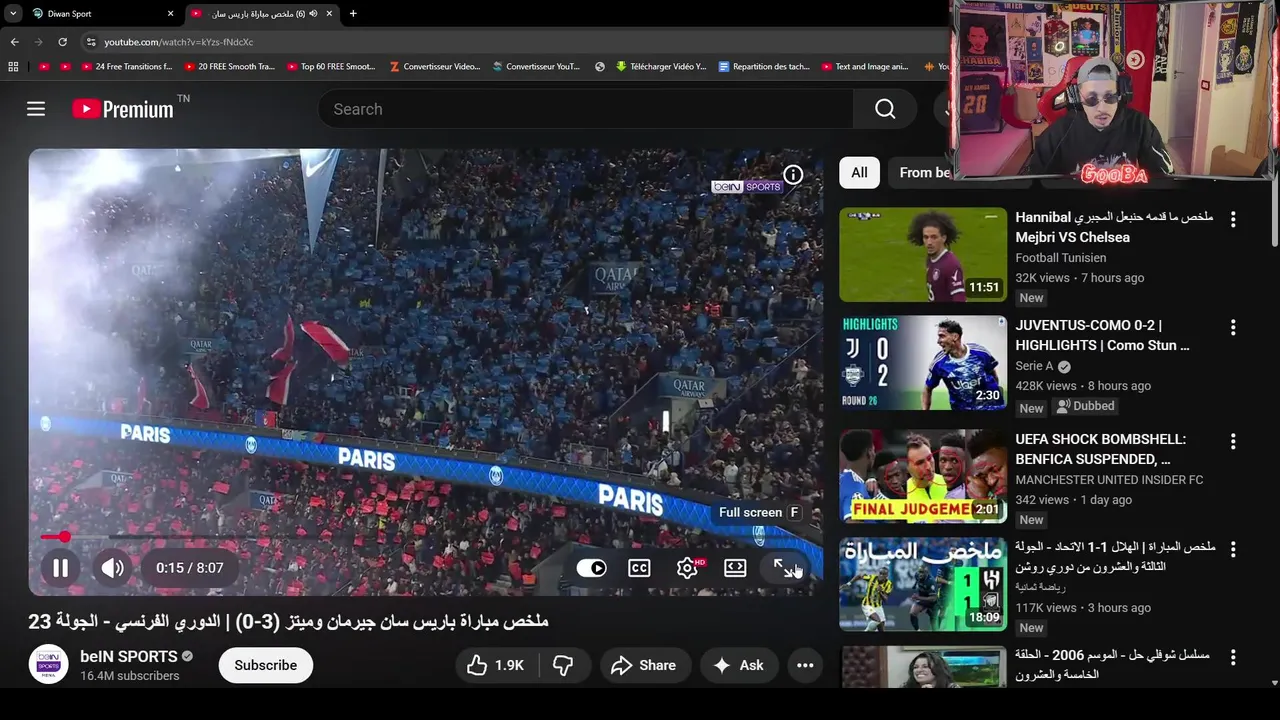Switch to the Diwan Sport browser tab

pos(100,13)
